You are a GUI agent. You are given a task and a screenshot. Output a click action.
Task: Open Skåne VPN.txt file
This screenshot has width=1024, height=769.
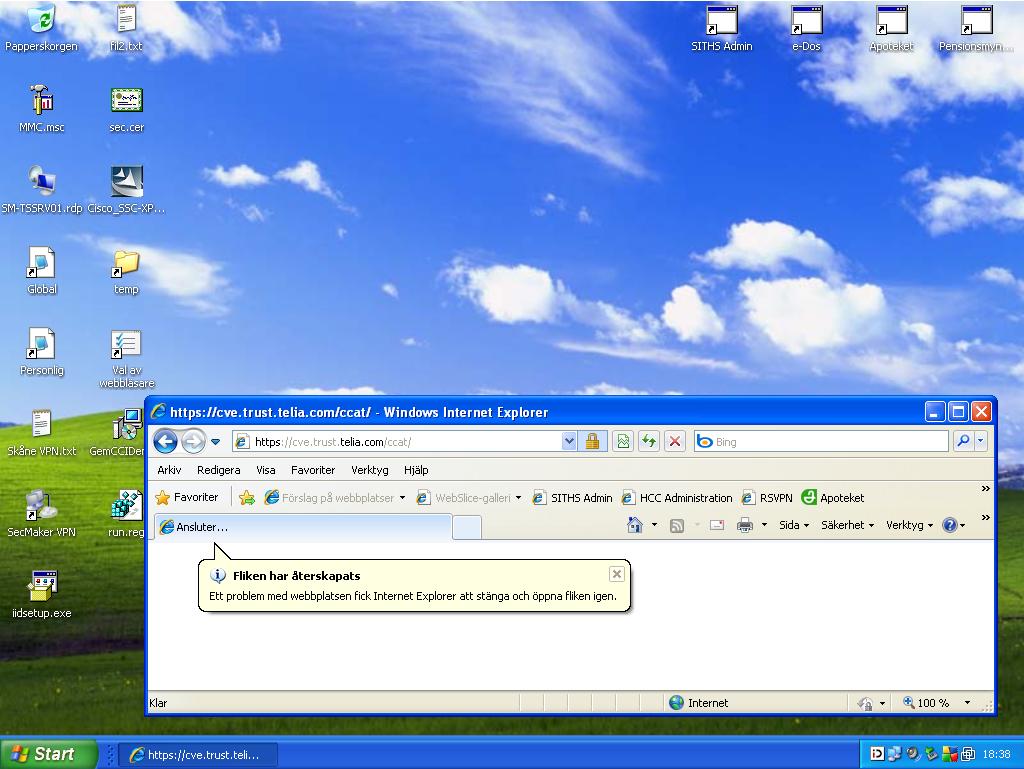(x=42, y=432)
